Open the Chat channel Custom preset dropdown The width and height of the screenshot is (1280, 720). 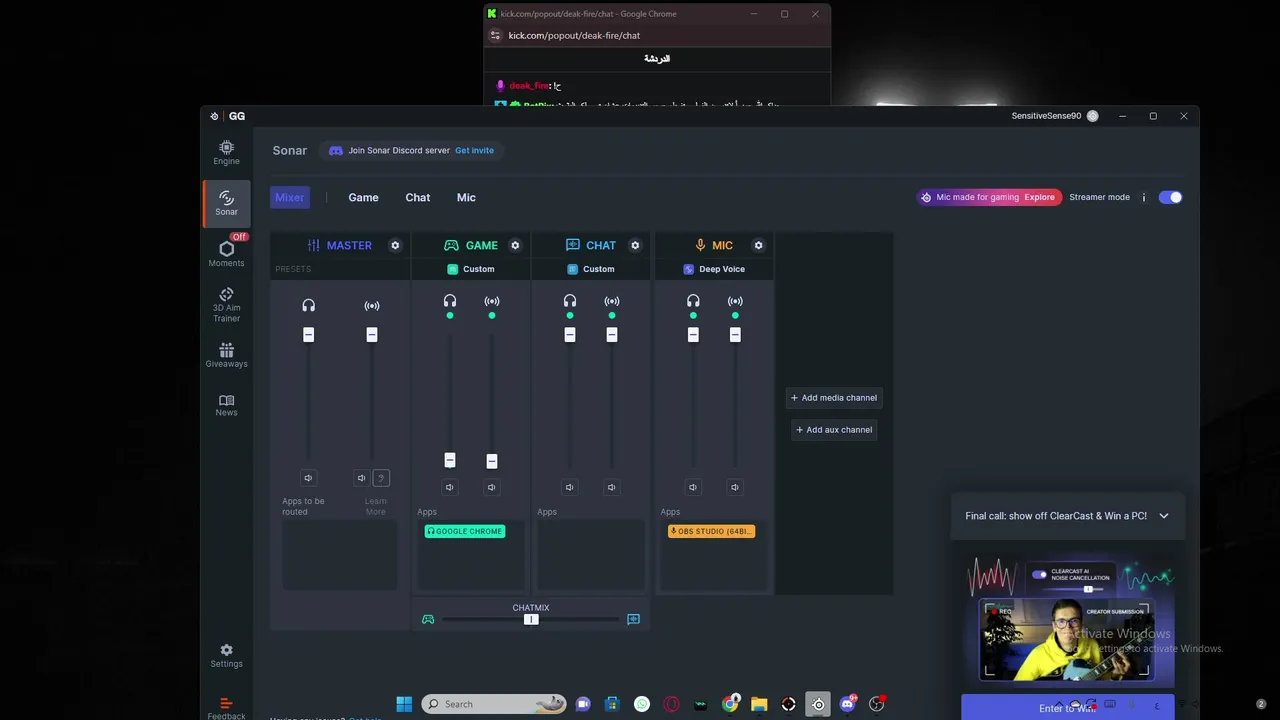tap(591, 269)
